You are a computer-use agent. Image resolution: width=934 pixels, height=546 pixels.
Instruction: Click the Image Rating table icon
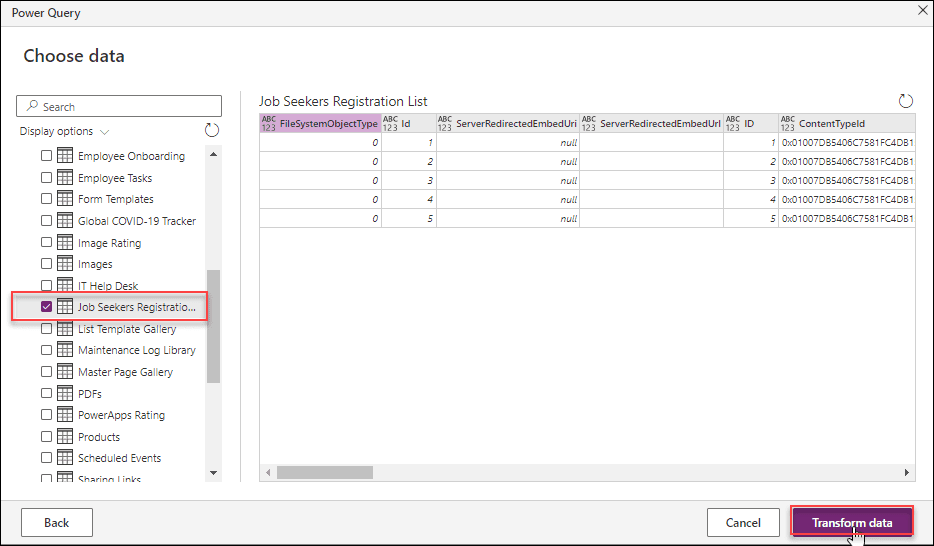(65, 242)
